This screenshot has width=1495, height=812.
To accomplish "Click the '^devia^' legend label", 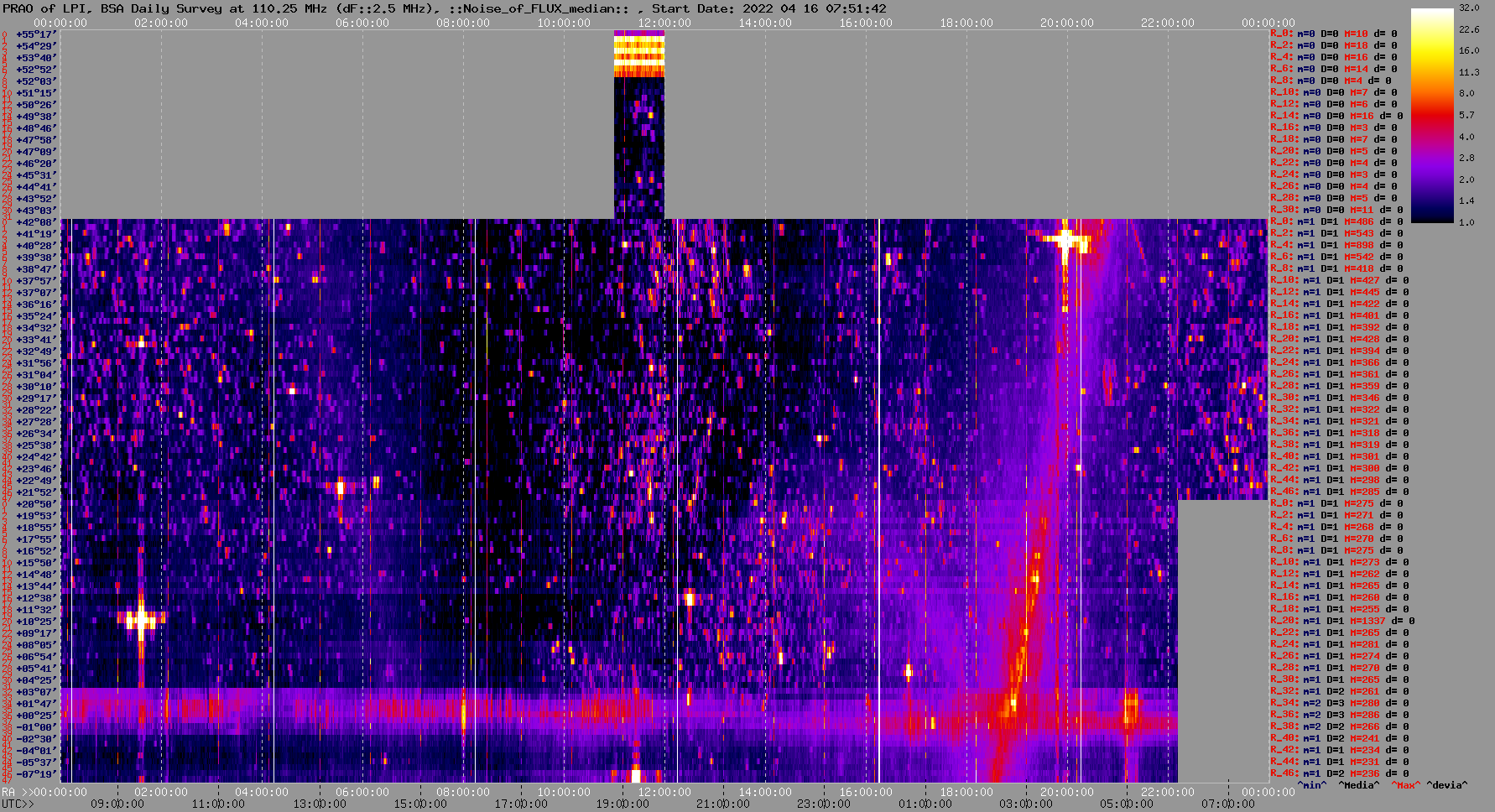I will click(x=1447, y=786).
